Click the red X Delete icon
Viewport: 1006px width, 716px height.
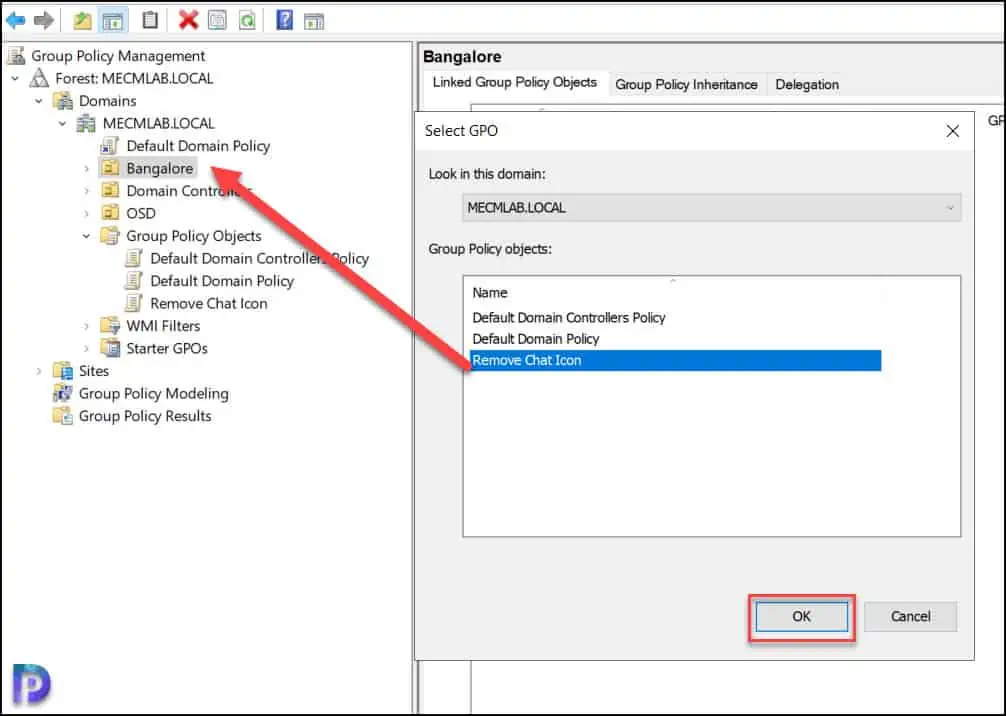pos(188,20)
